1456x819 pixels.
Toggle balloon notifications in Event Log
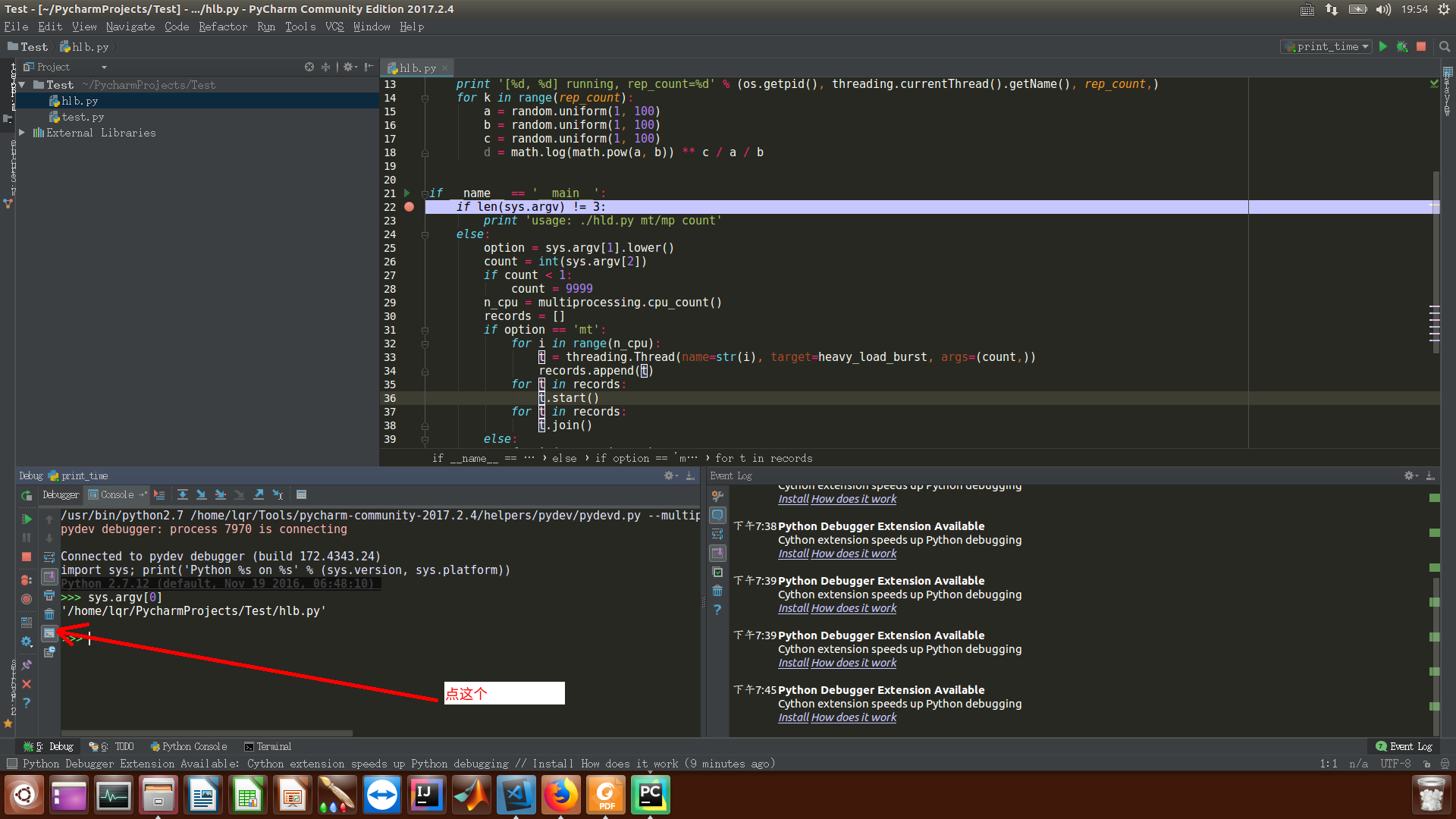tap(717, 515)
